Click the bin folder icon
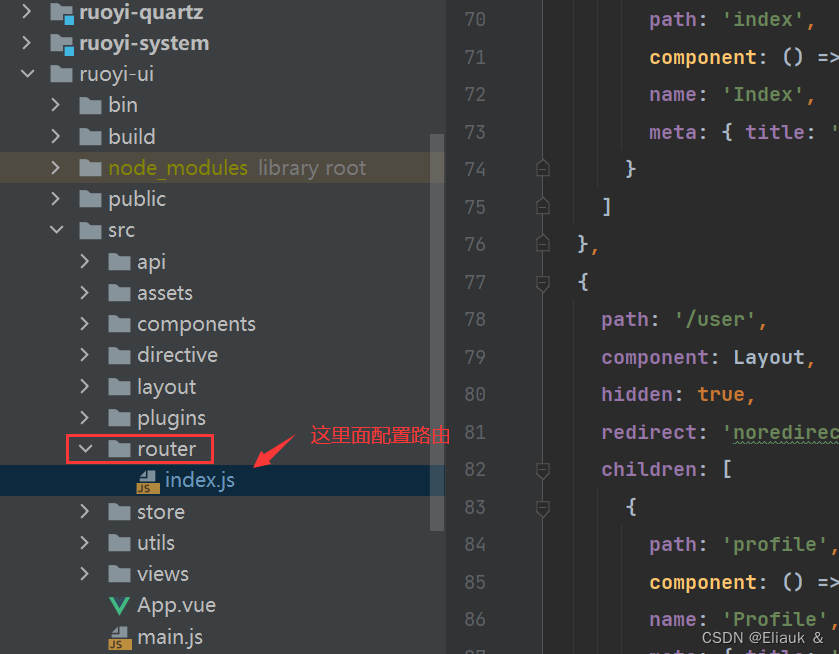 [x=90, y=105]
